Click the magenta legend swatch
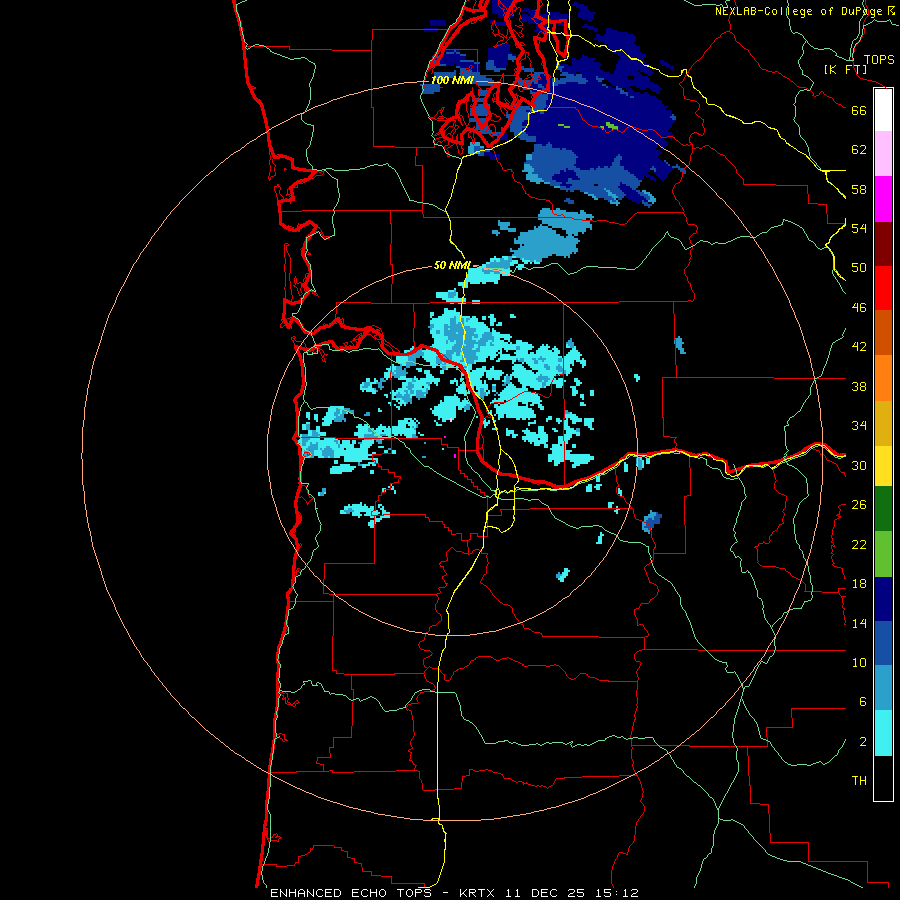 click(883, 199)
